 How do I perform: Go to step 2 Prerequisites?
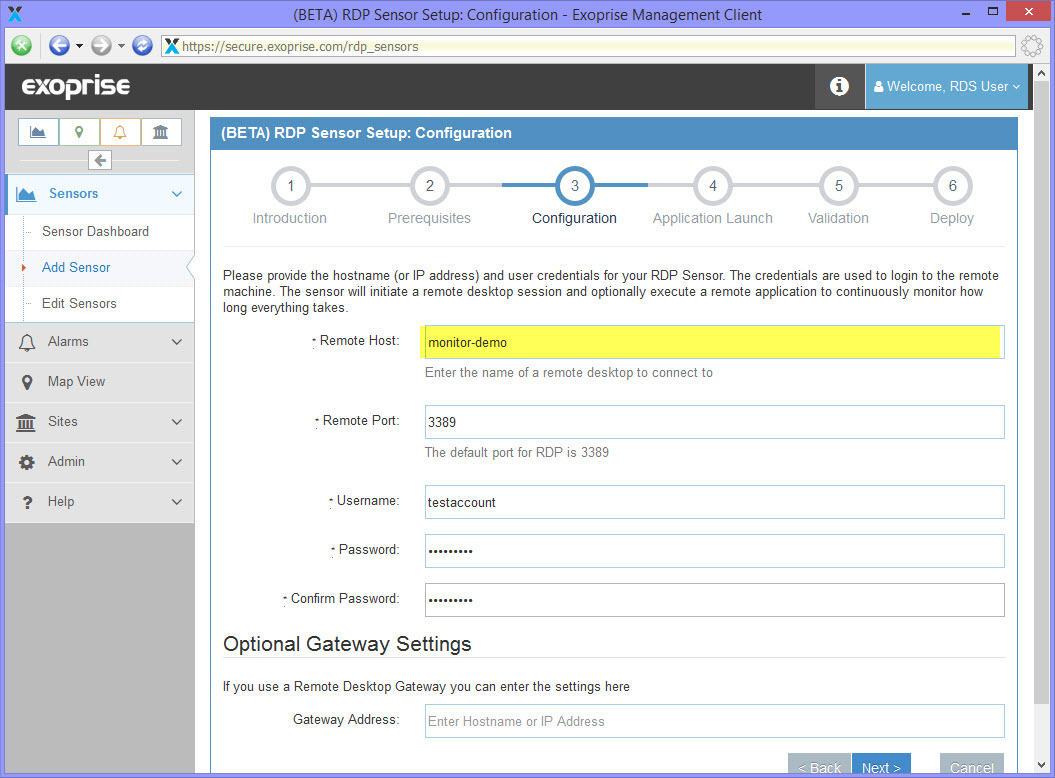click(429, 186)
